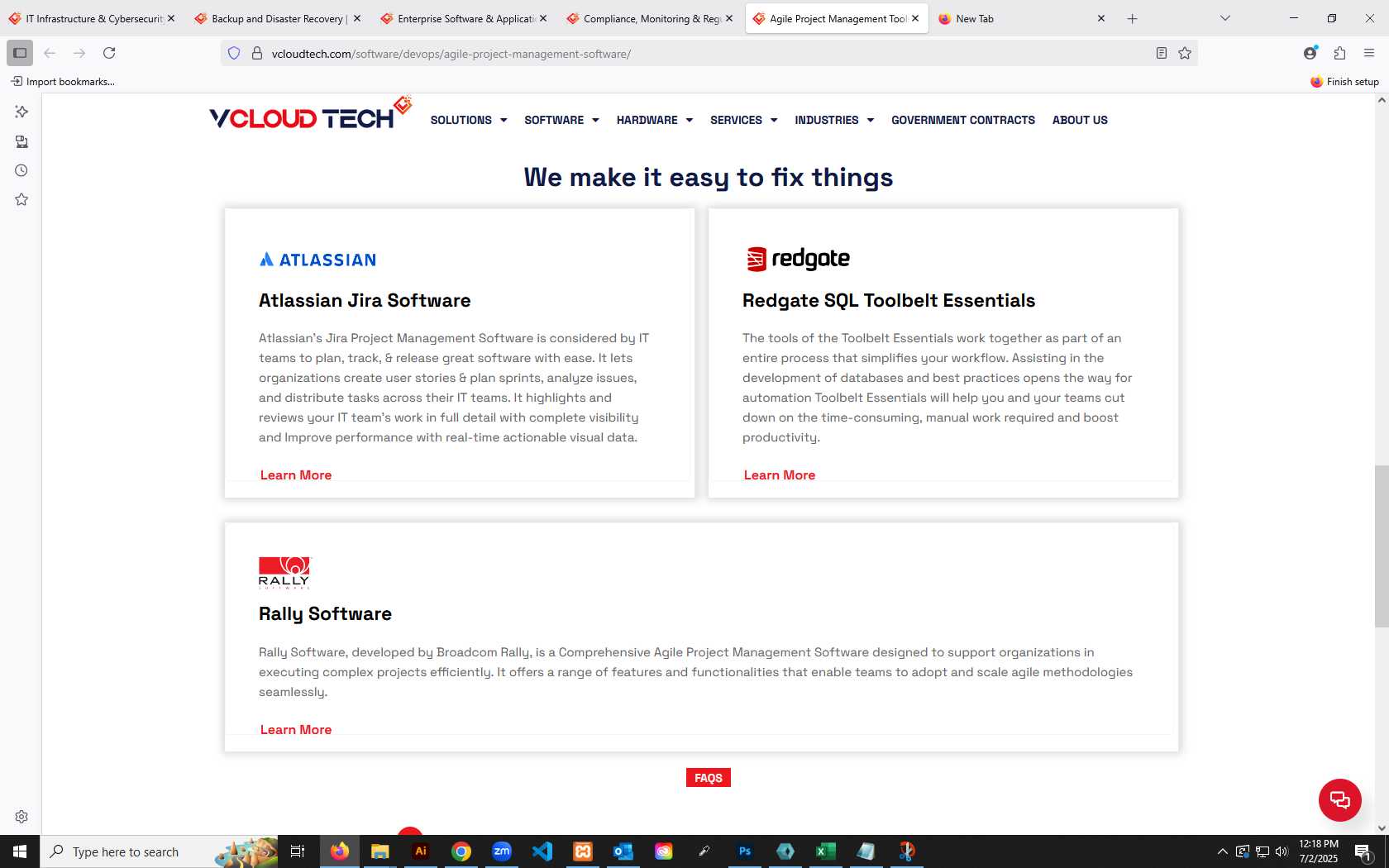This screenshot has width=1389, height=868.
Task: Reload the current page
Action: (109, 53)
